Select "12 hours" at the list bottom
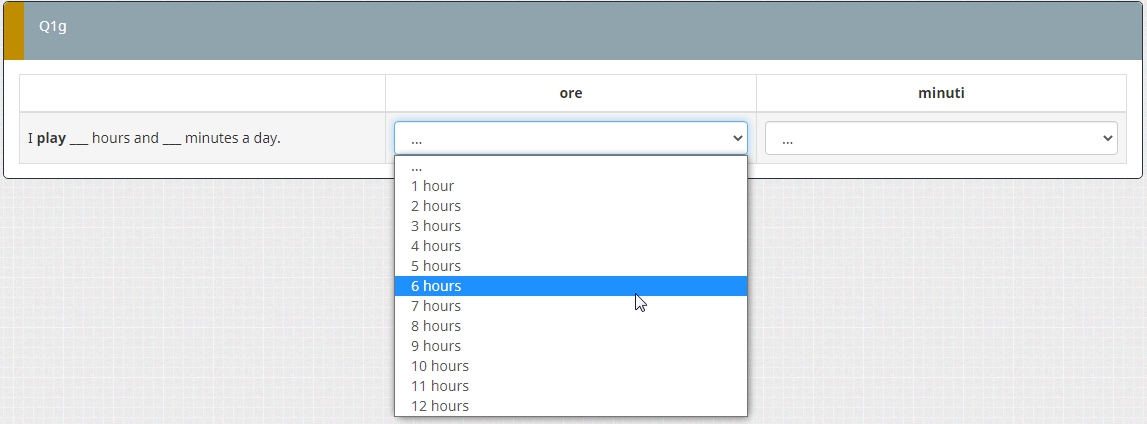Viewport: 1147px width, 424px height. pyautogui.click(x=440, y=406)
